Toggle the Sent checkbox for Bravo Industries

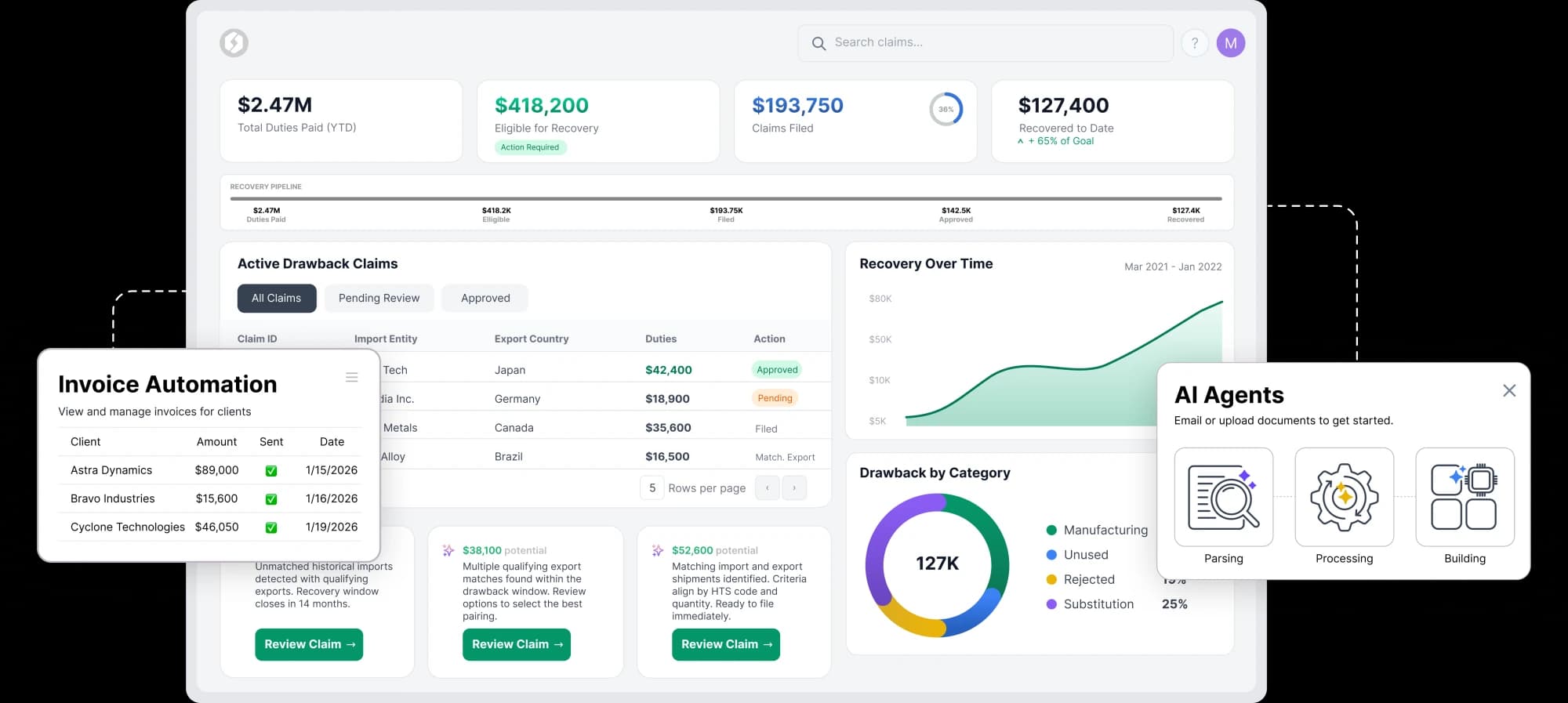tap(271, 499)
